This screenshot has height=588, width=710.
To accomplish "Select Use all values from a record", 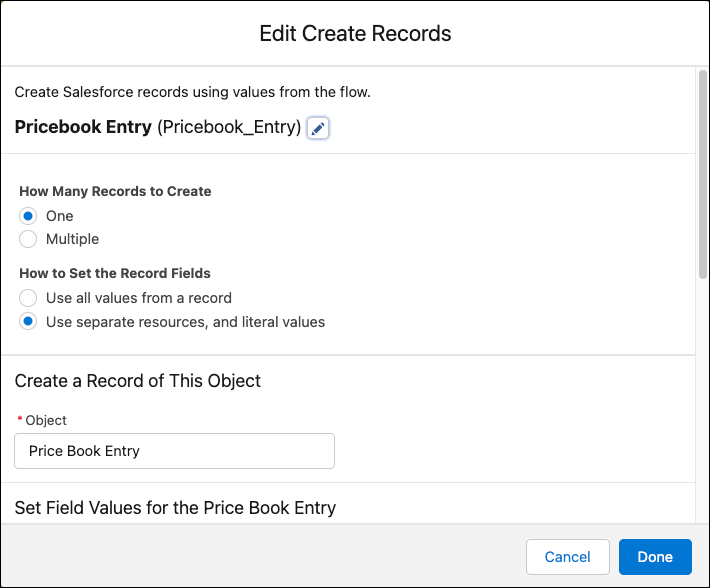I will pos(28,298).
